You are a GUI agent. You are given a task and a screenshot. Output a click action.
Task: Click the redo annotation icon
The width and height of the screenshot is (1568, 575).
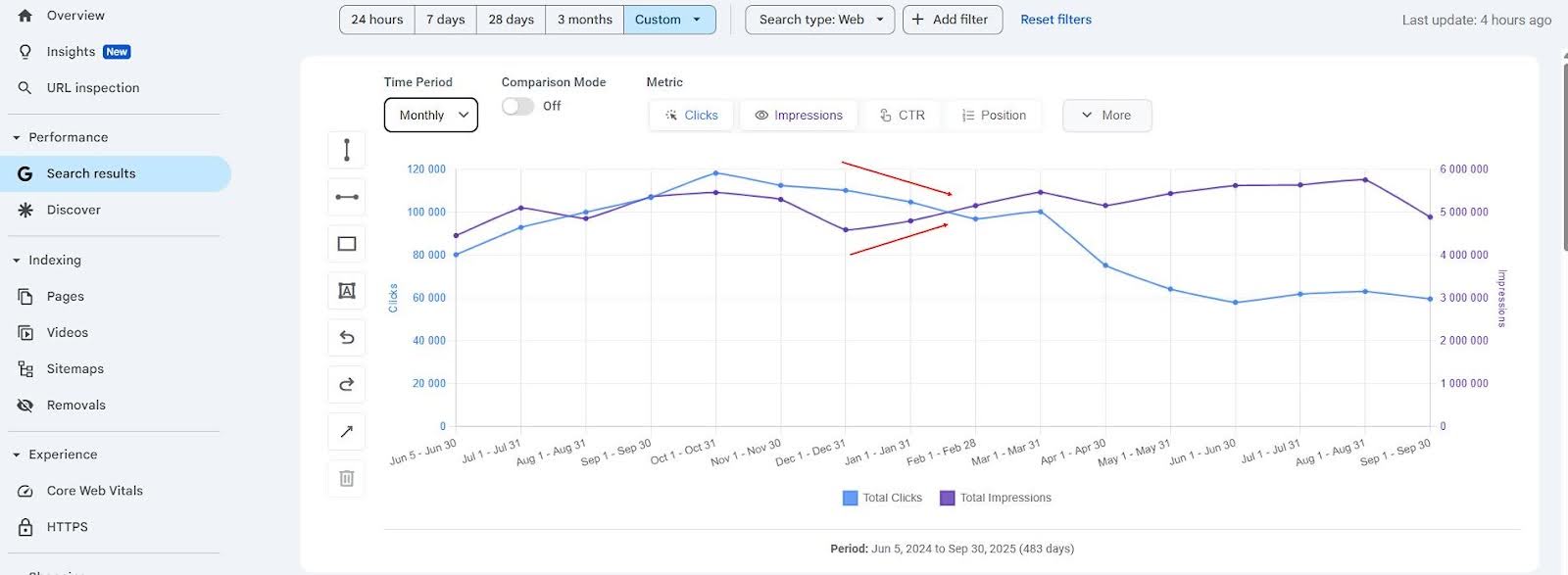point(346,385)
